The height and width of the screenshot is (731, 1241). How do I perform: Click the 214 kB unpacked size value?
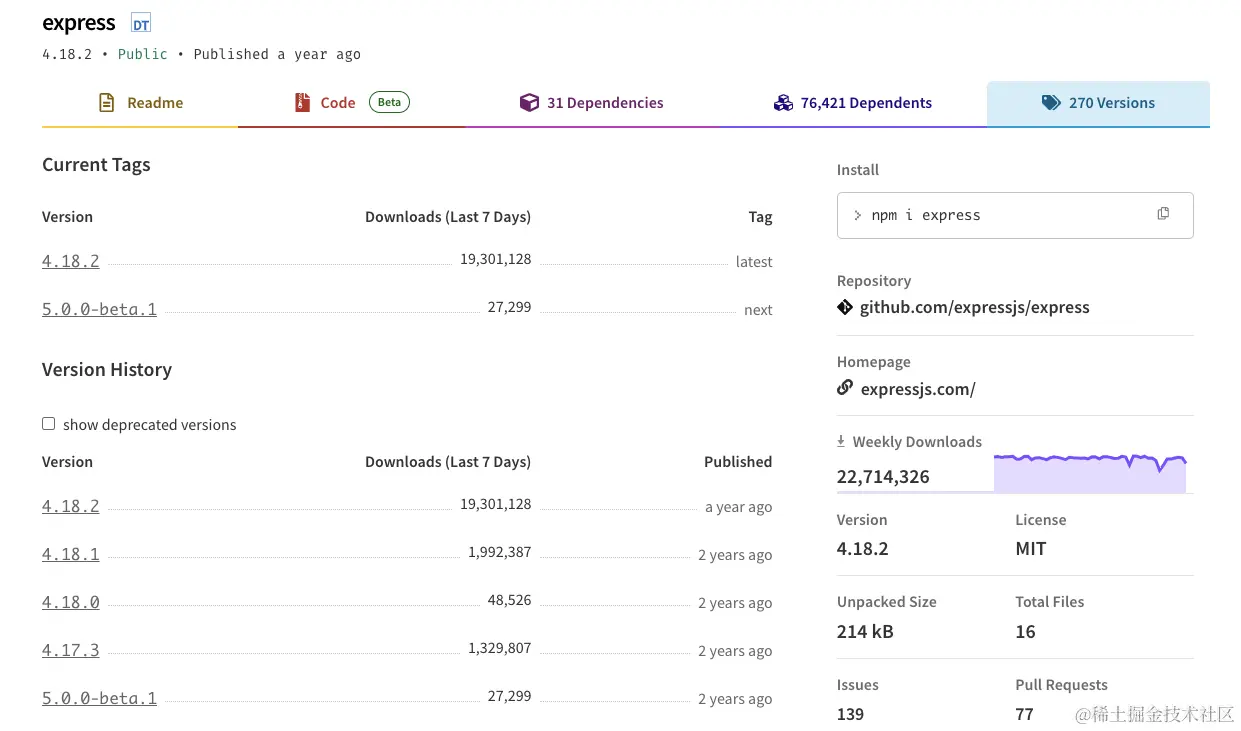tap(865, 632)
